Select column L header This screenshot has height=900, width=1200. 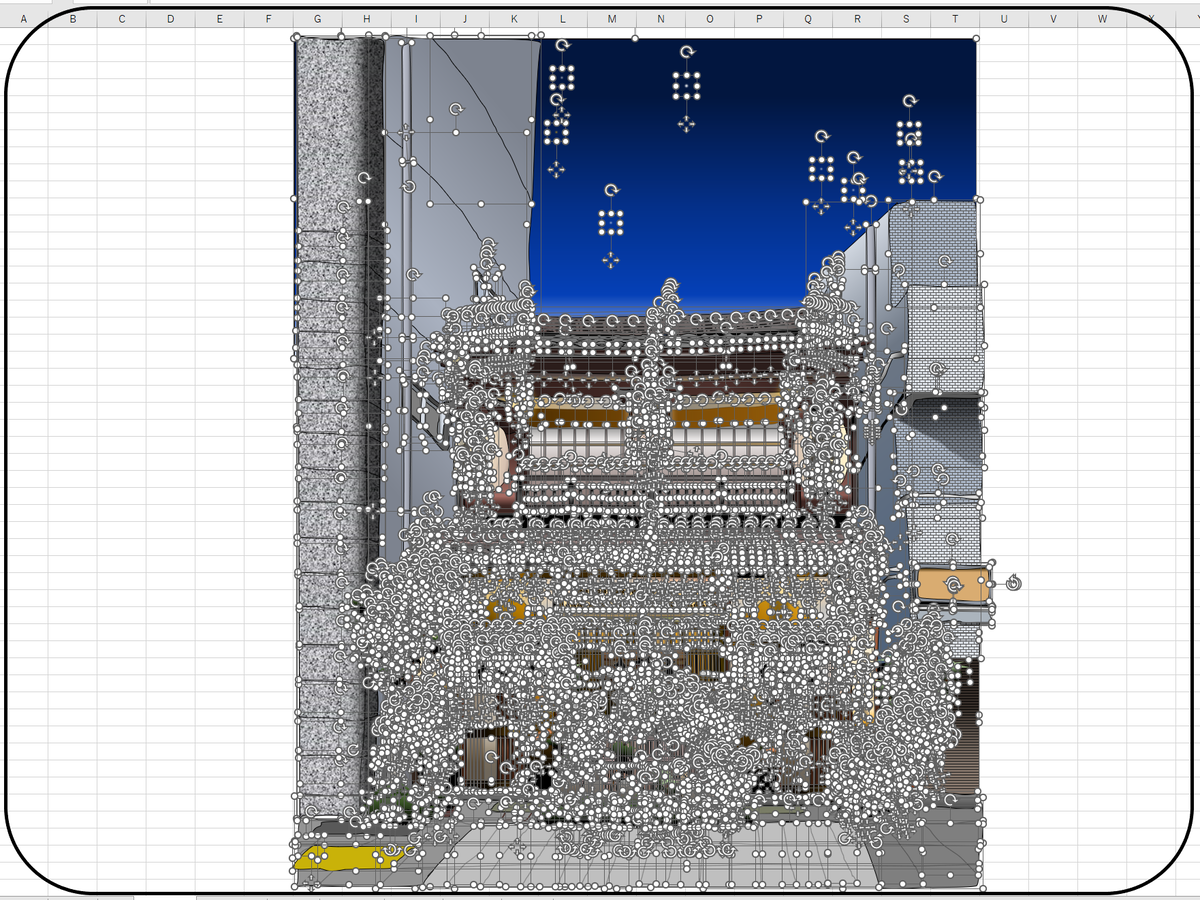click(562, 18)
